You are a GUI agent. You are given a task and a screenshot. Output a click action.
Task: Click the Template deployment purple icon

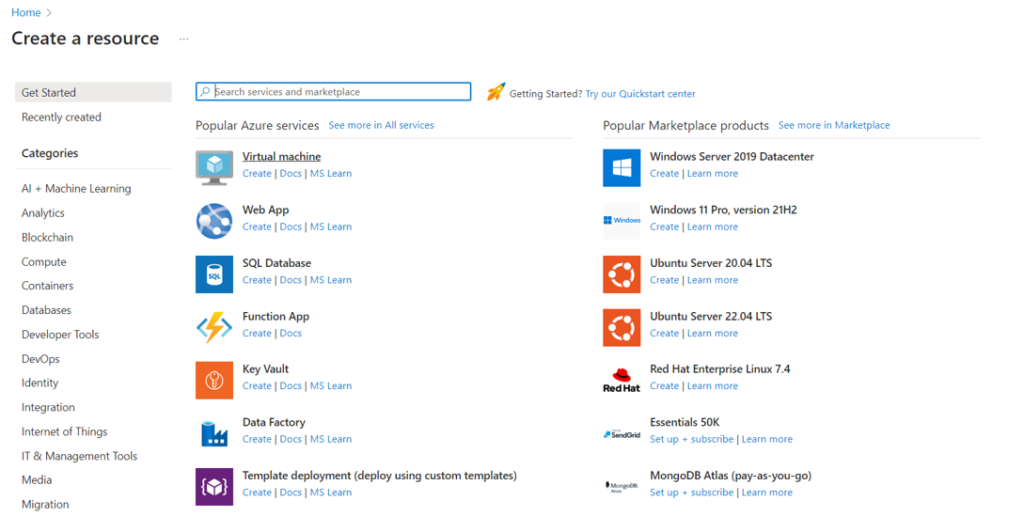click(x=214, y=487)
